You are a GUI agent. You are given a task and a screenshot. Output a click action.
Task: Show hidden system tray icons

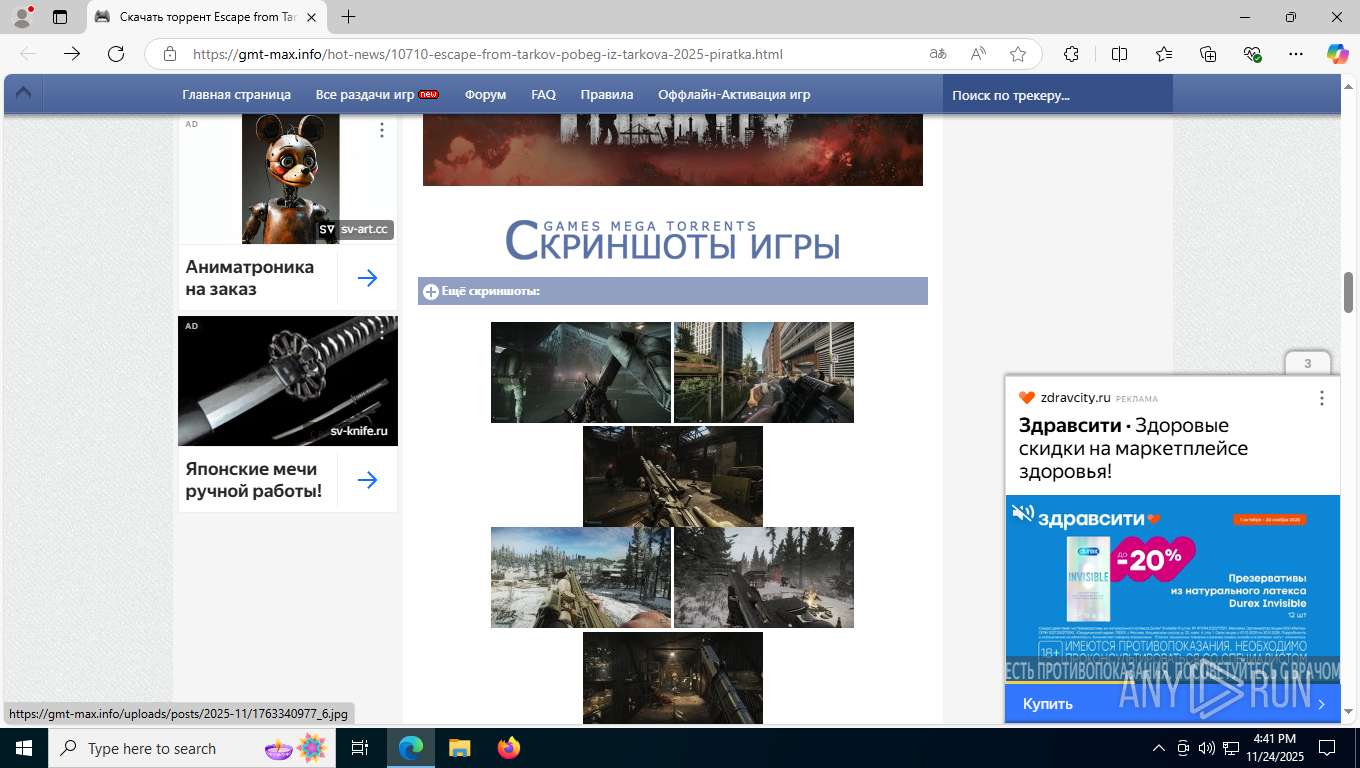click(x=1159, y=748)
